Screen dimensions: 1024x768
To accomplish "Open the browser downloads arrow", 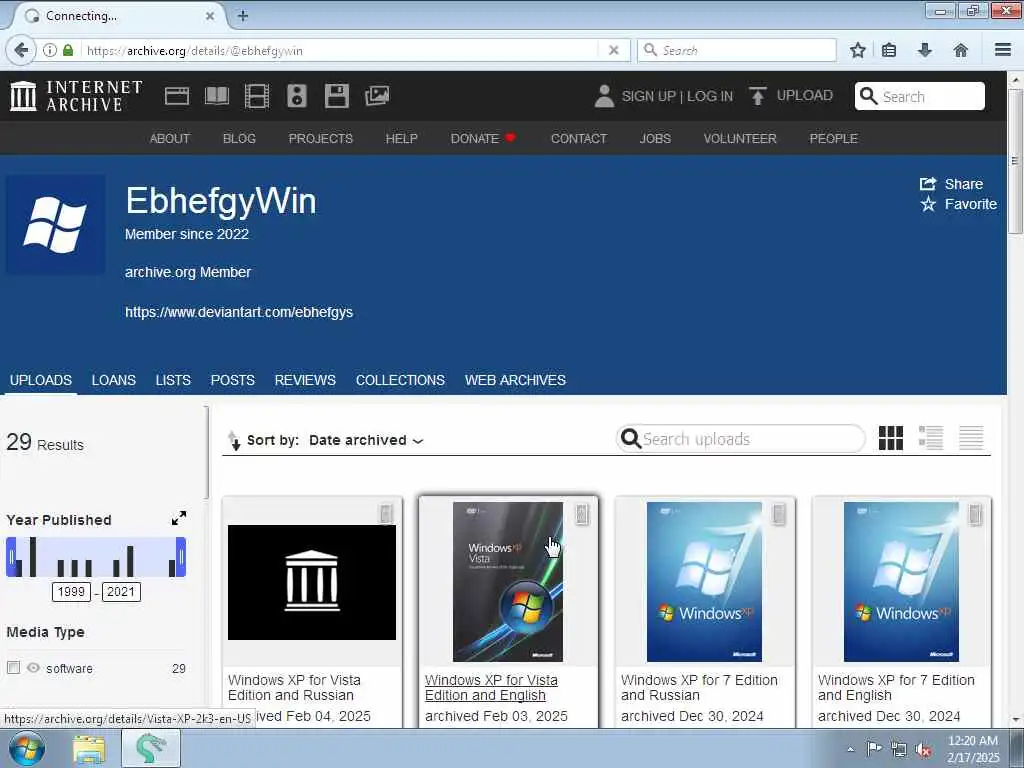I will (925, 50).
